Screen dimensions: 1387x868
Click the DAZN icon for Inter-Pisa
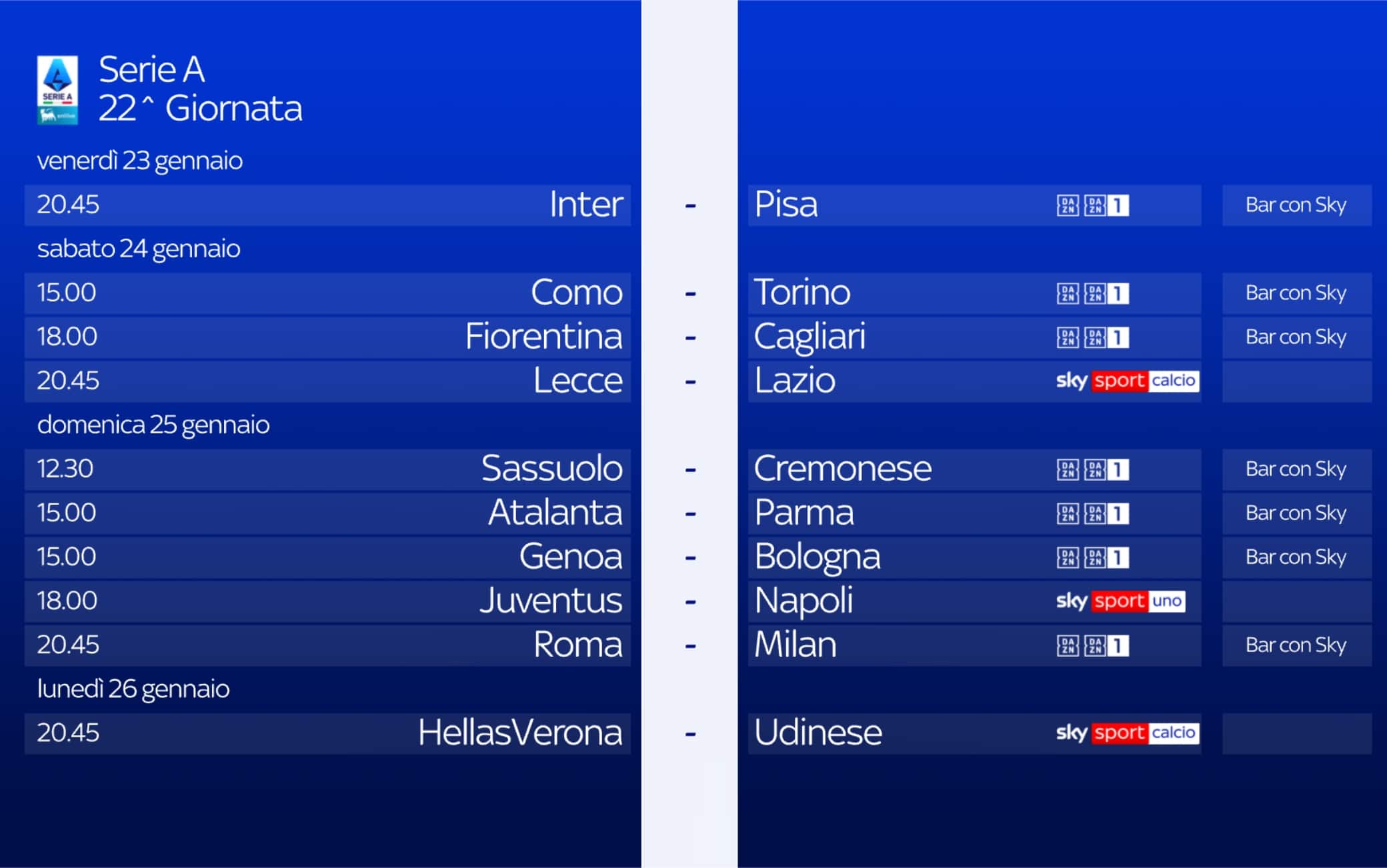[x=1067, y=205]
